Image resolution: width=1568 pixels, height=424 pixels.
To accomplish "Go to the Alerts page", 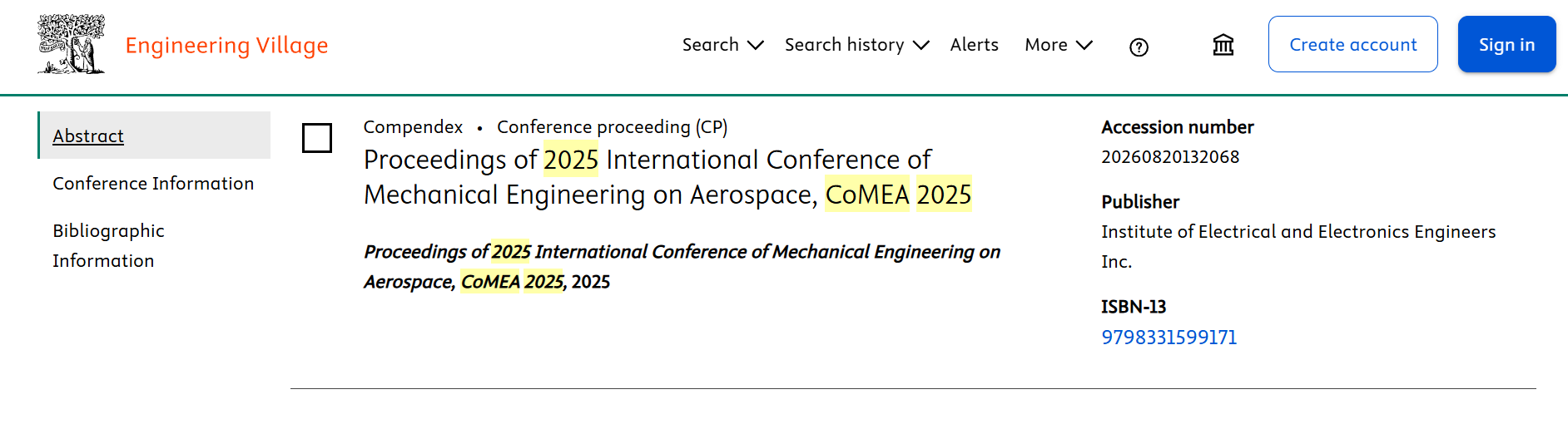I will (974, 45).
